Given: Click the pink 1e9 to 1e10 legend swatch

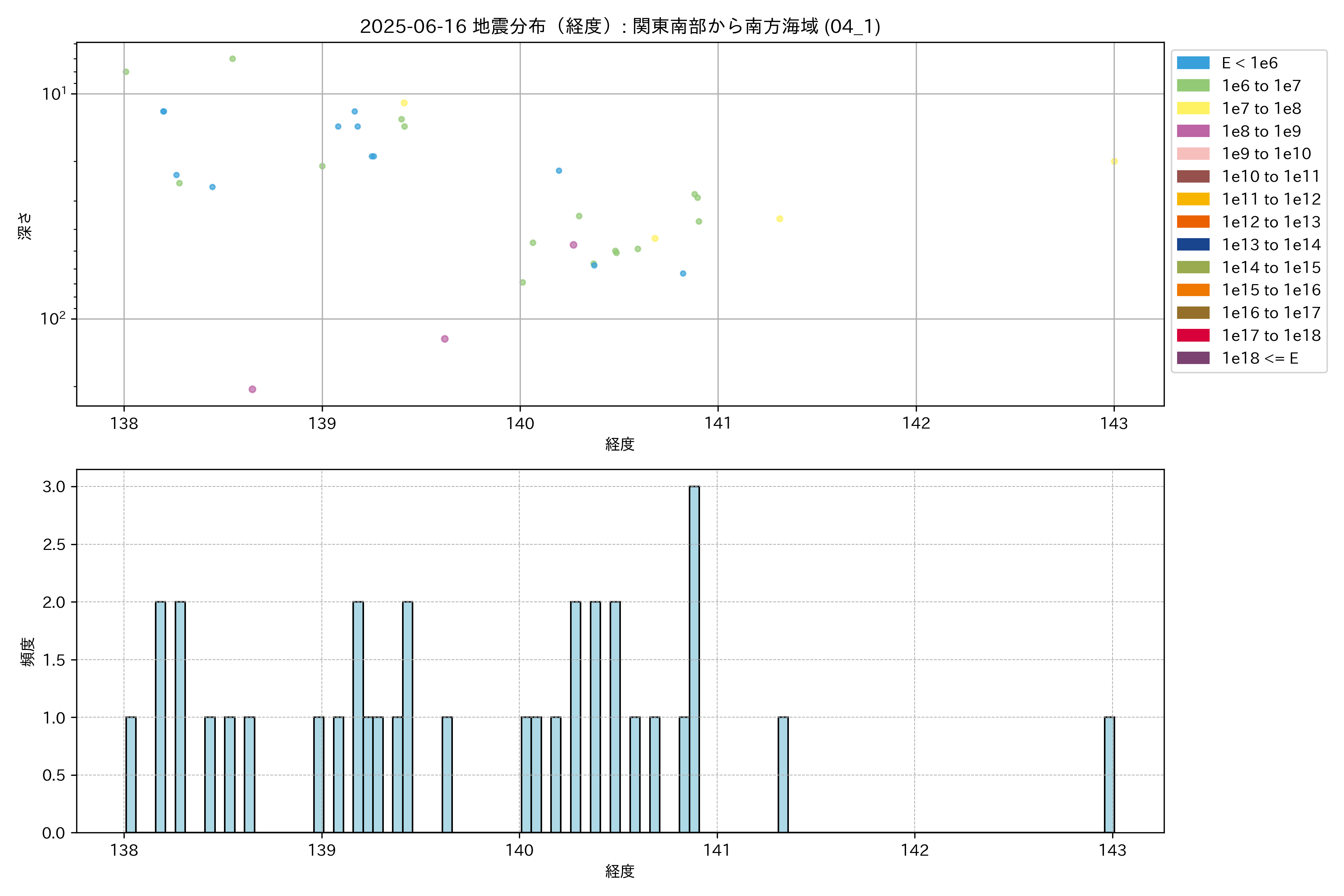Looking at the screenshot, I should (x=1192, y=154).
